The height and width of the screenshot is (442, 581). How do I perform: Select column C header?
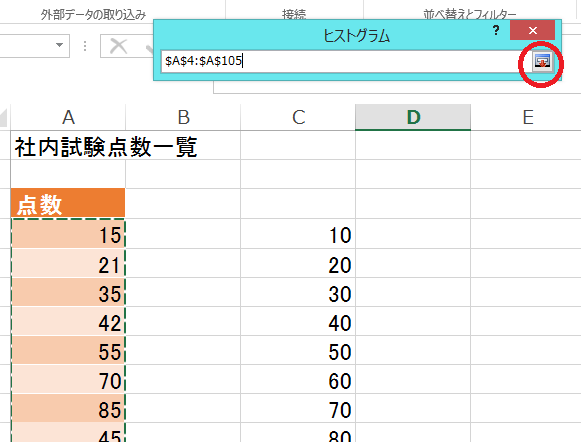[x=298, y=117]
